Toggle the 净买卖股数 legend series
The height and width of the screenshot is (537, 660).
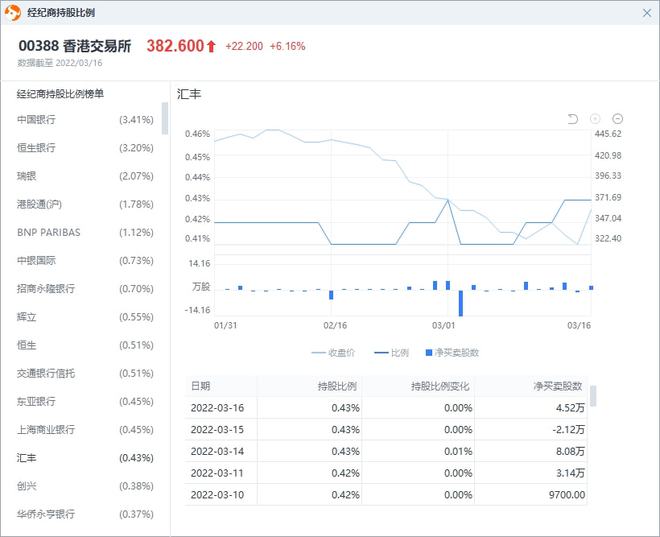(452, 353)
